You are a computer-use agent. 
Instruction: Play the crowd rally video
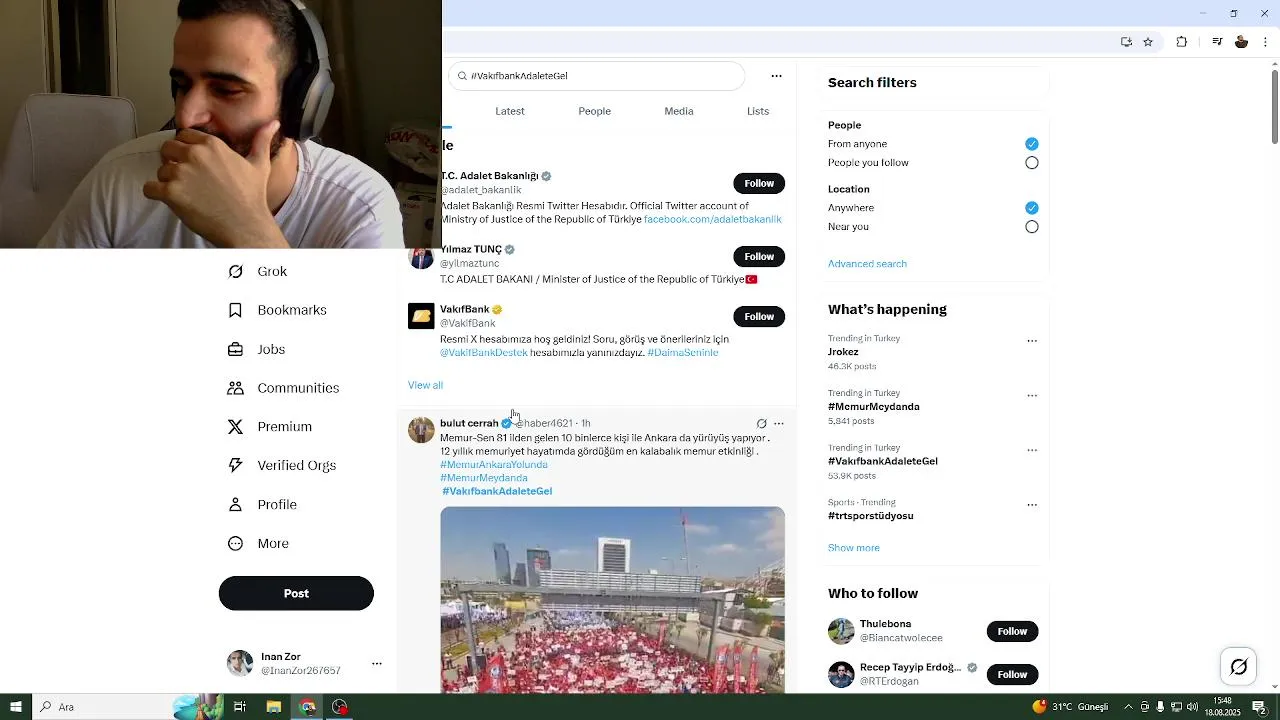[x=612, y=600]
